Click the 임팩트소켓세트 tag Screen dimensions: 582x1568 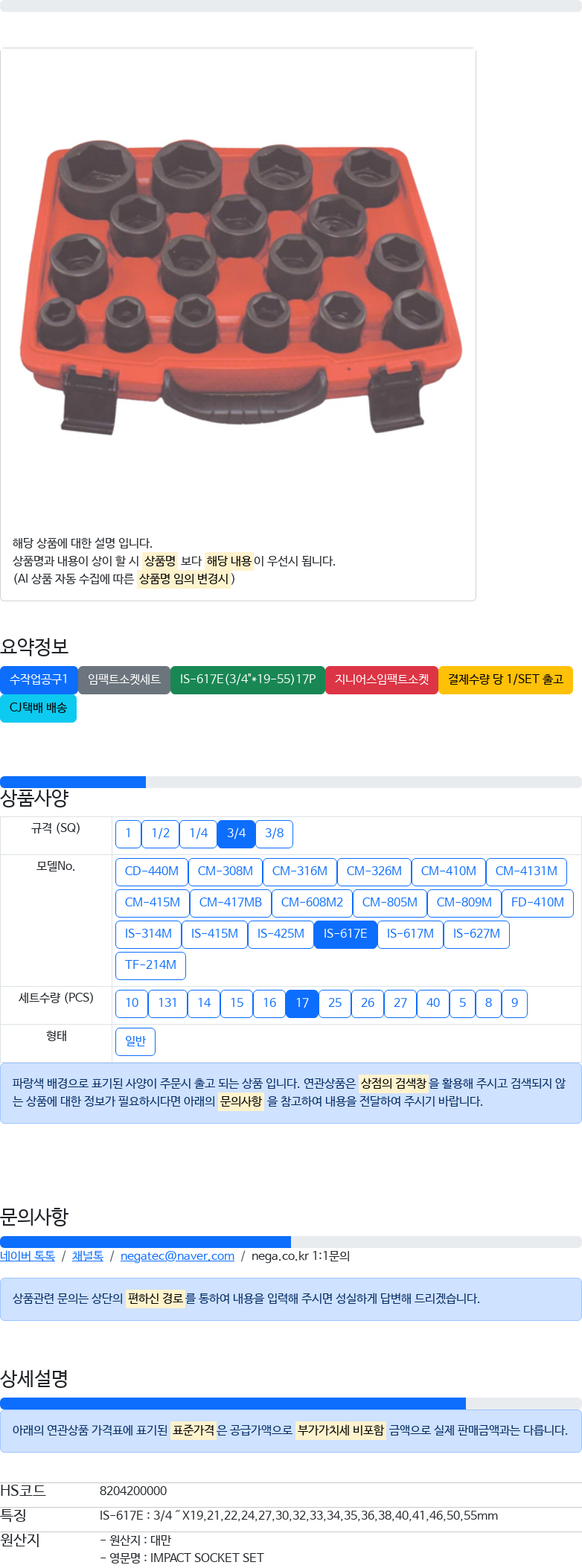coord(124,680)
